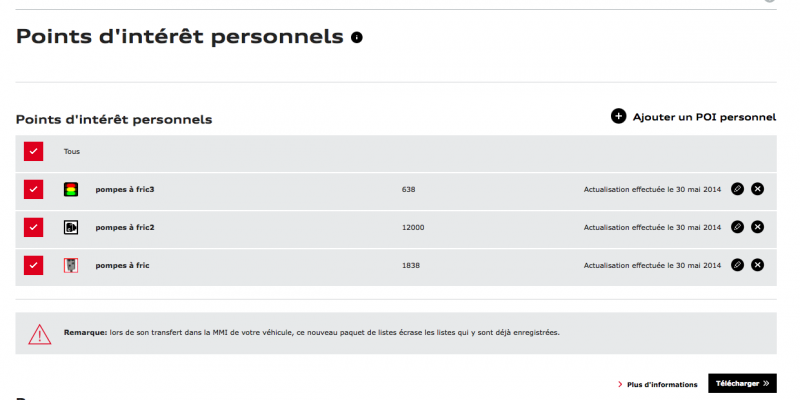Edit the pompes à fric2 entry

pos(737,227)
